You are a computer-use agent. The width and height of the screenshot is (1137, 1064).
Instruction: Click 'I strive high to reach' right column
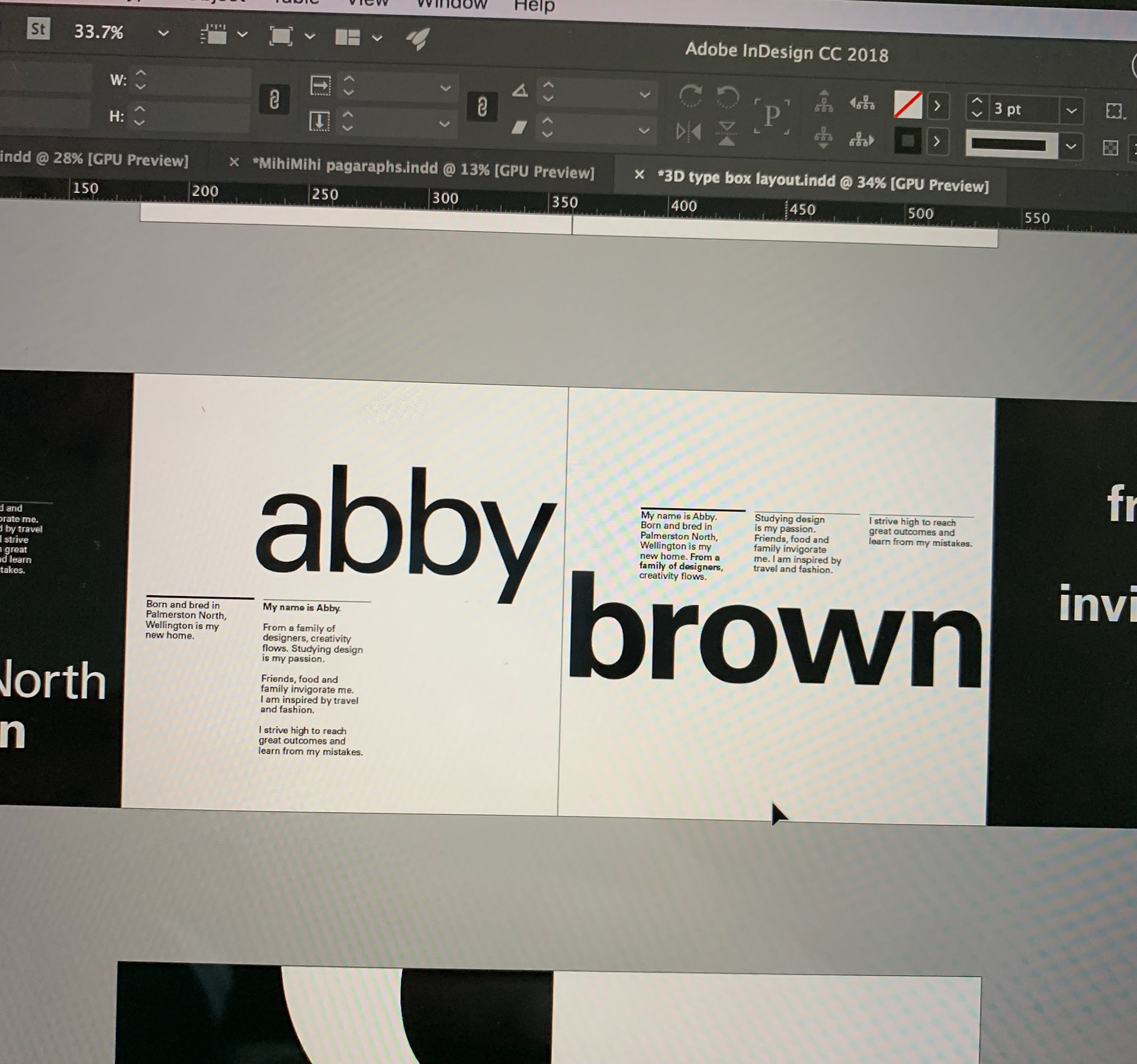coord(920,532)
